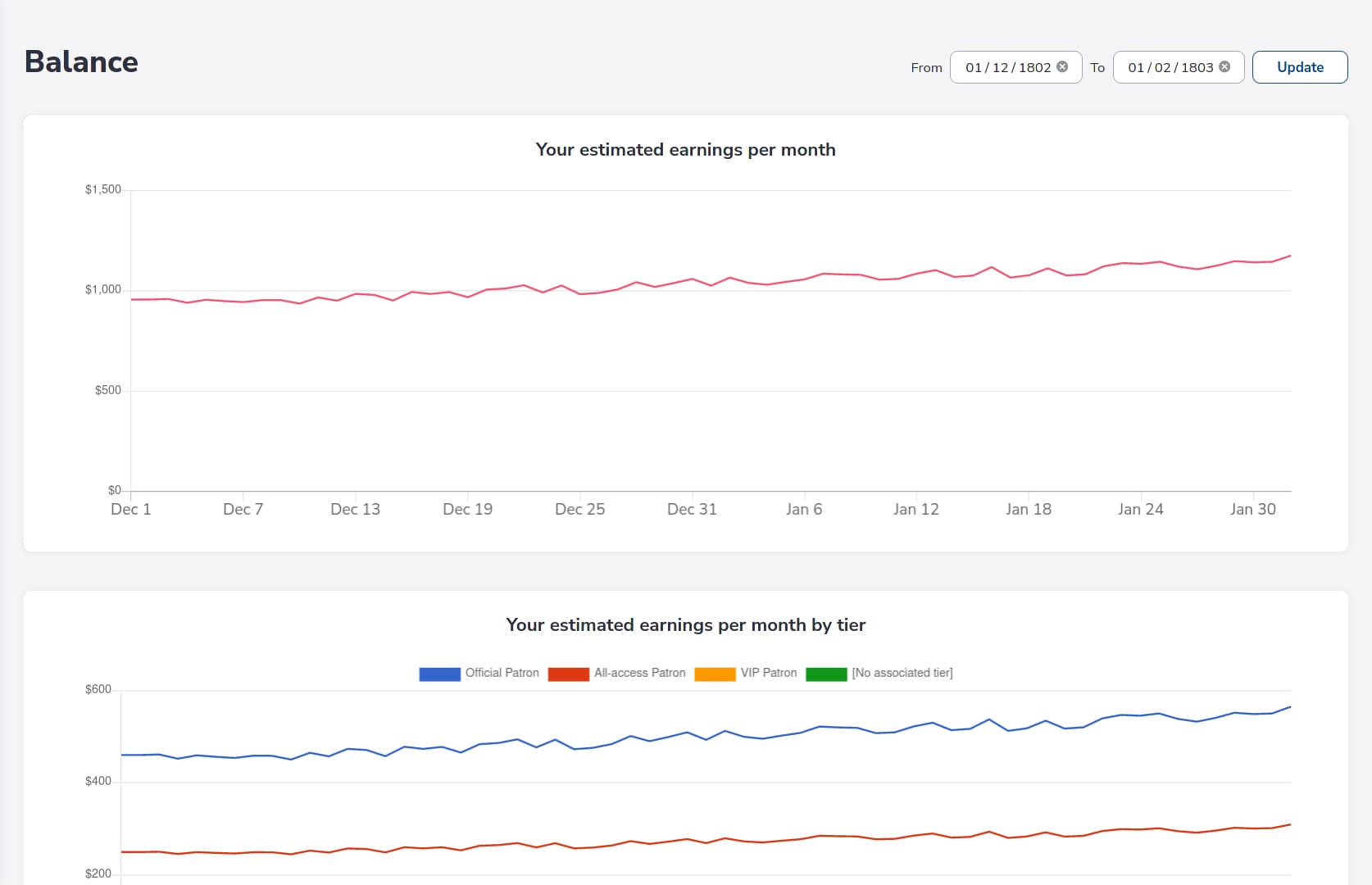Click the $600 label on tier chart
The width and height of the screenshot is (1372, 885).
coord(98,689)
